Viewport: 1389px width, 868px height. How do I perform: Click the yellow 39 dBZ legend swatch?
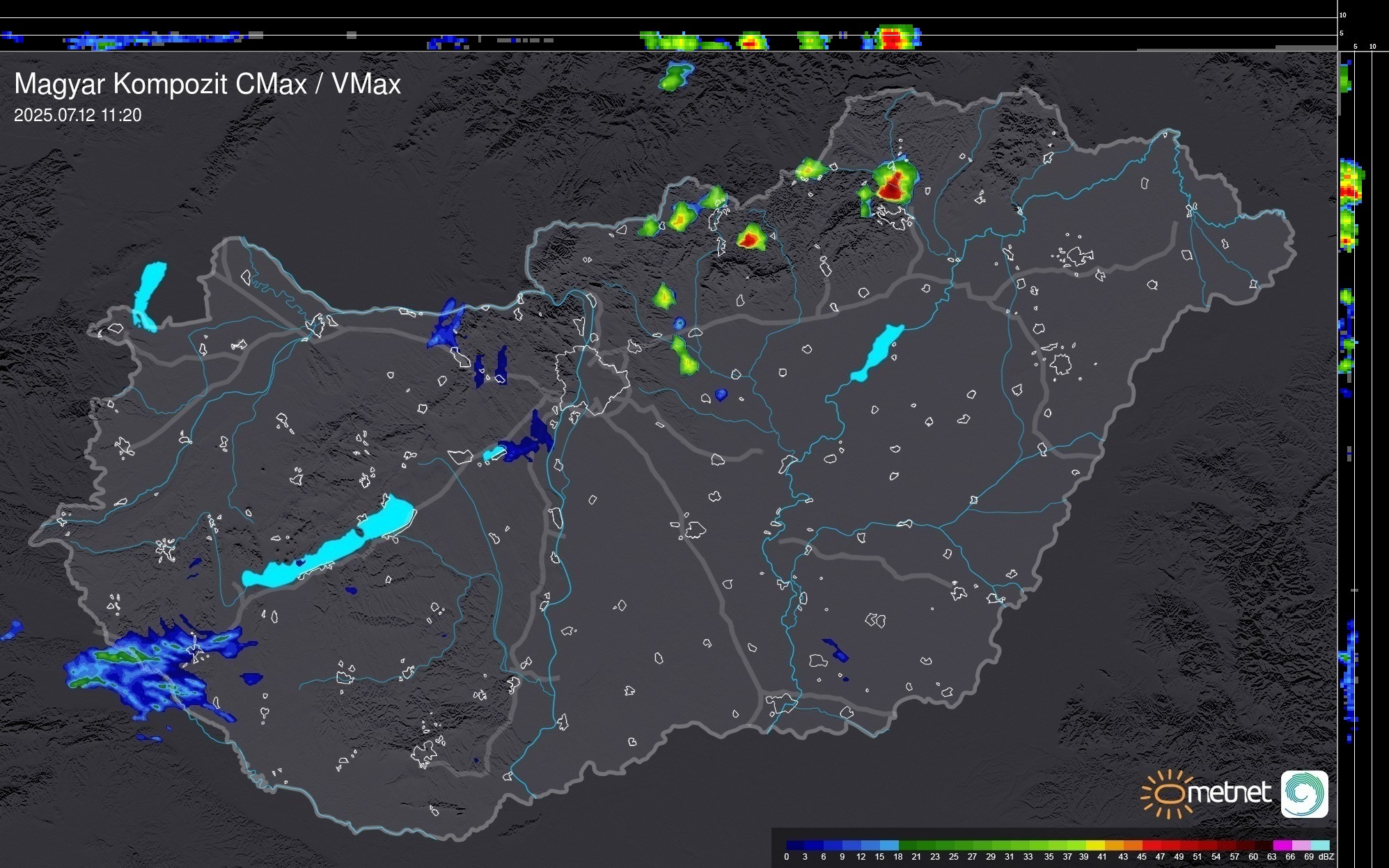click(x=1094, y=845)
